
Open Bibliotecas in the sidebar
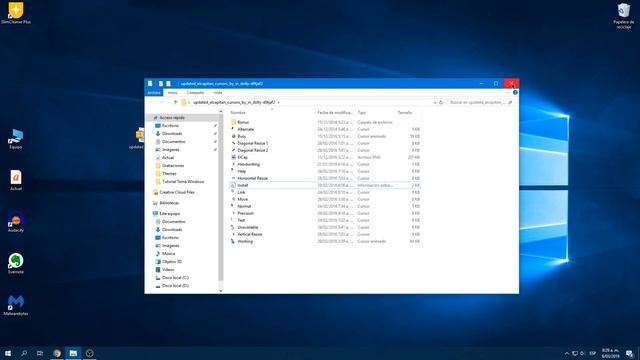click(169, 203)
